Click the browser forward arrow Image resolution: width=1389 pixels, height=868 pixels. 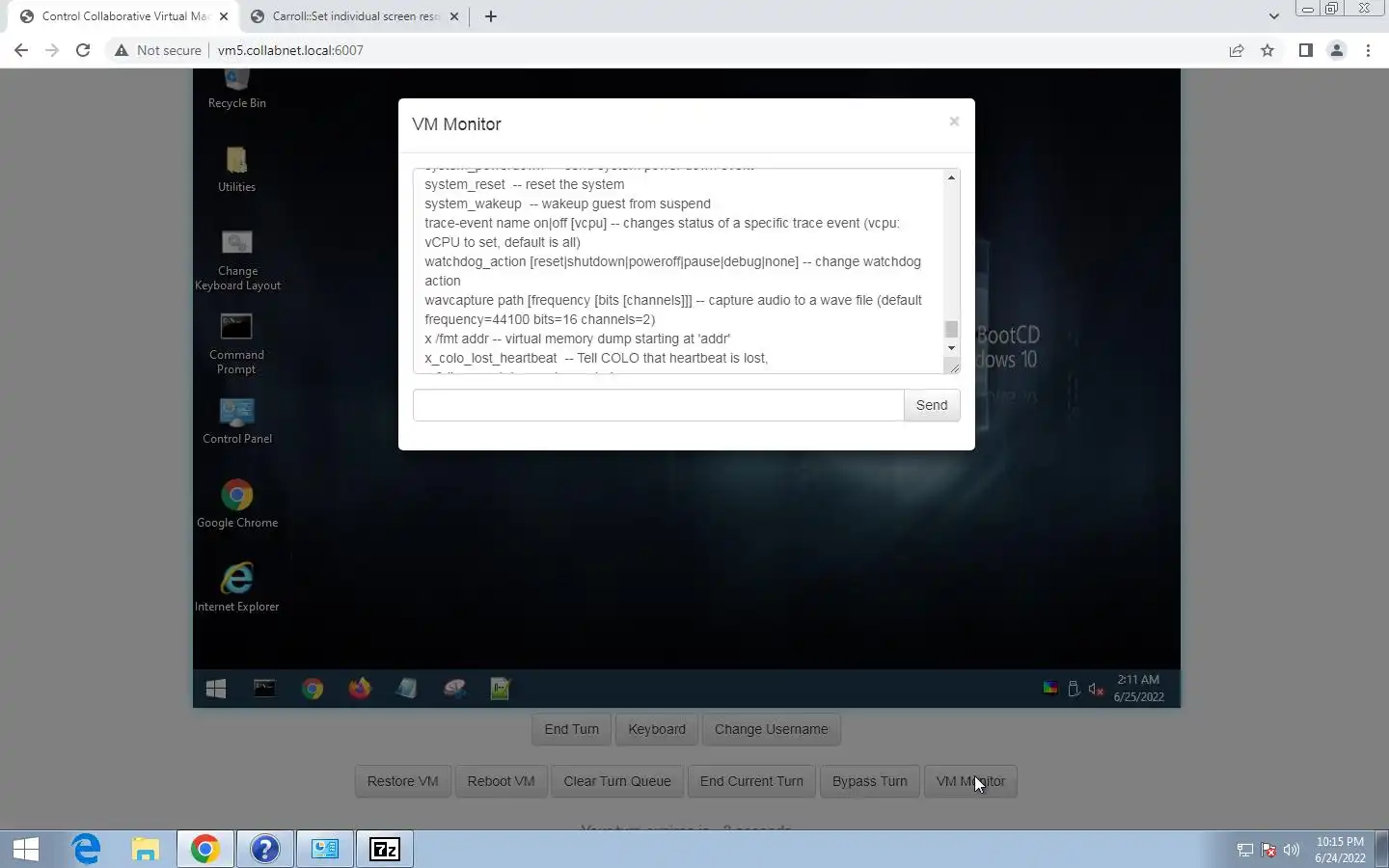[x=52, y=50]
